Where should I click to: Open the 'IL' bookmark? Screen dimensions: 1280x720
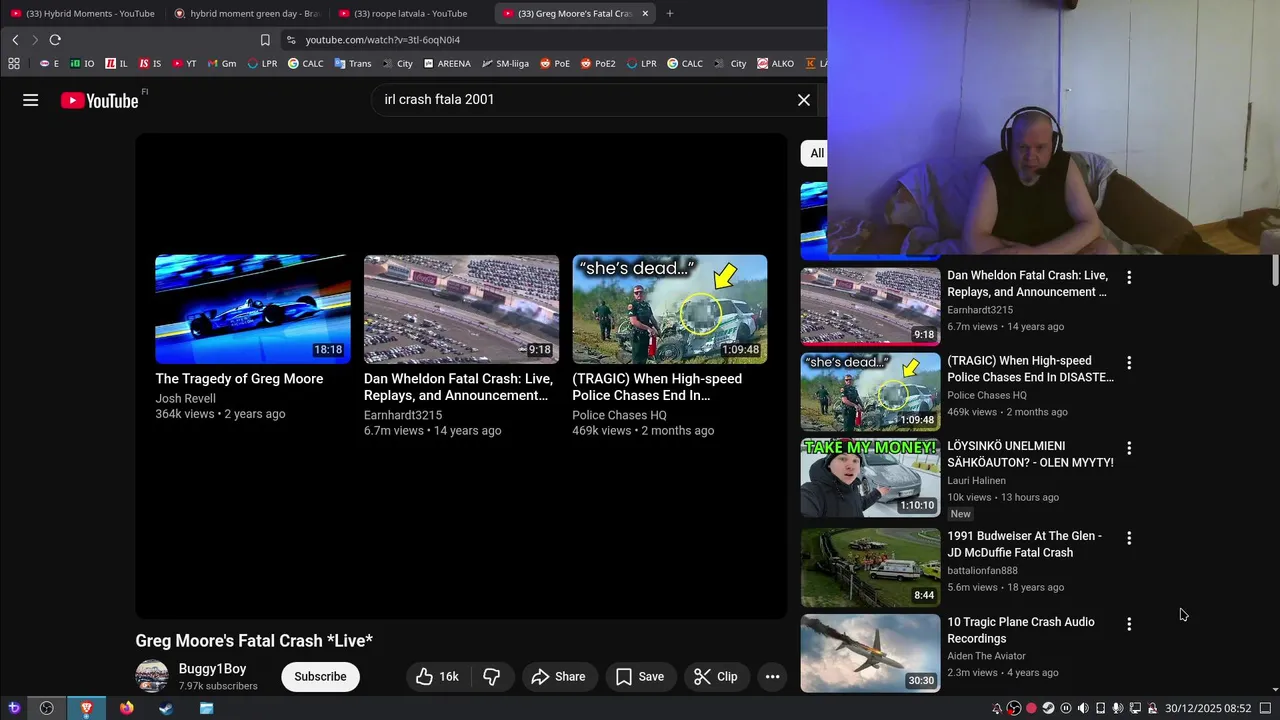point(117,63)
